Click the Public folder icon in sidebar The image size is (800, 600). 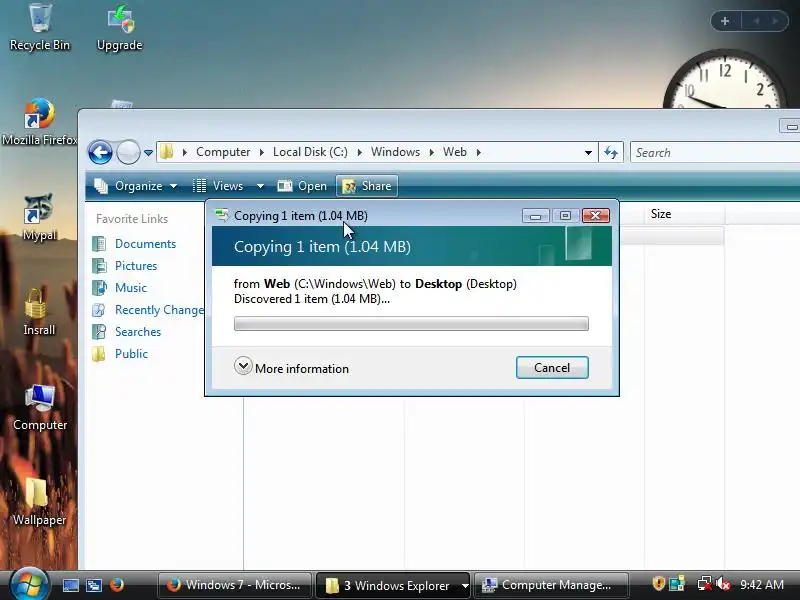pos(99,354)
